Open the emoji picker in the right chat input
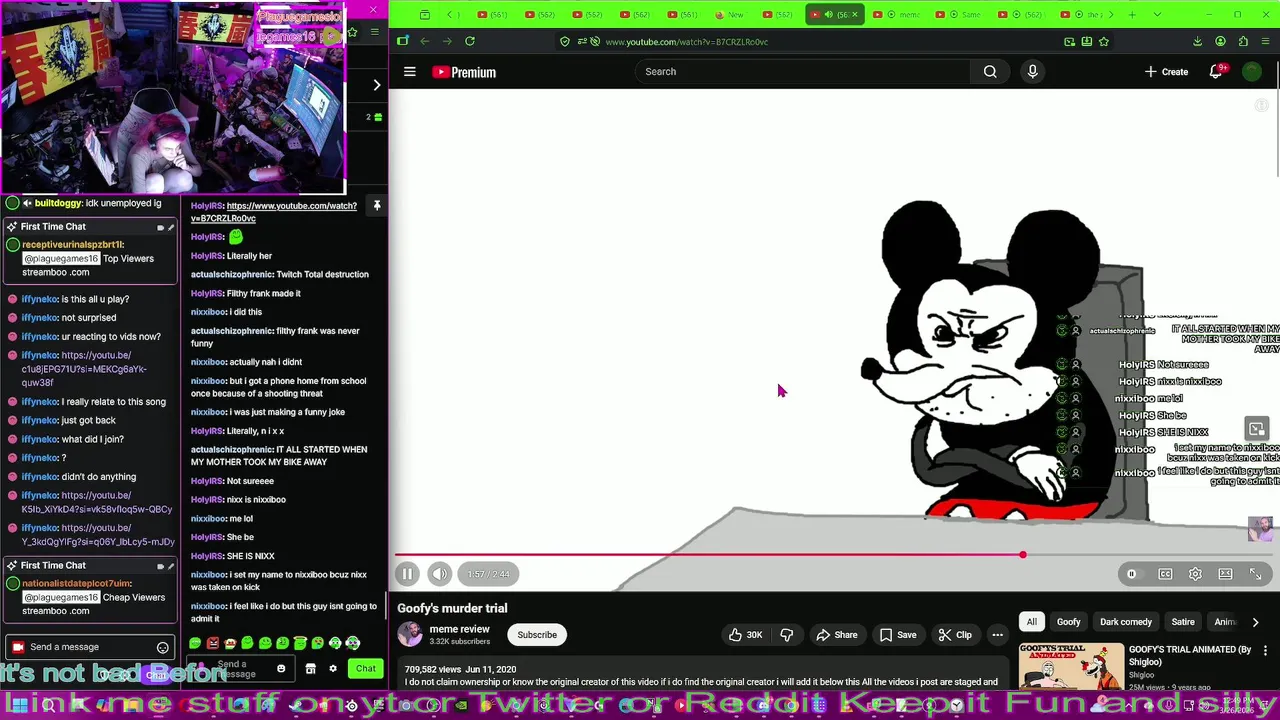The image size is (1280, 720). pyautogui.click(x=281, y=669)
